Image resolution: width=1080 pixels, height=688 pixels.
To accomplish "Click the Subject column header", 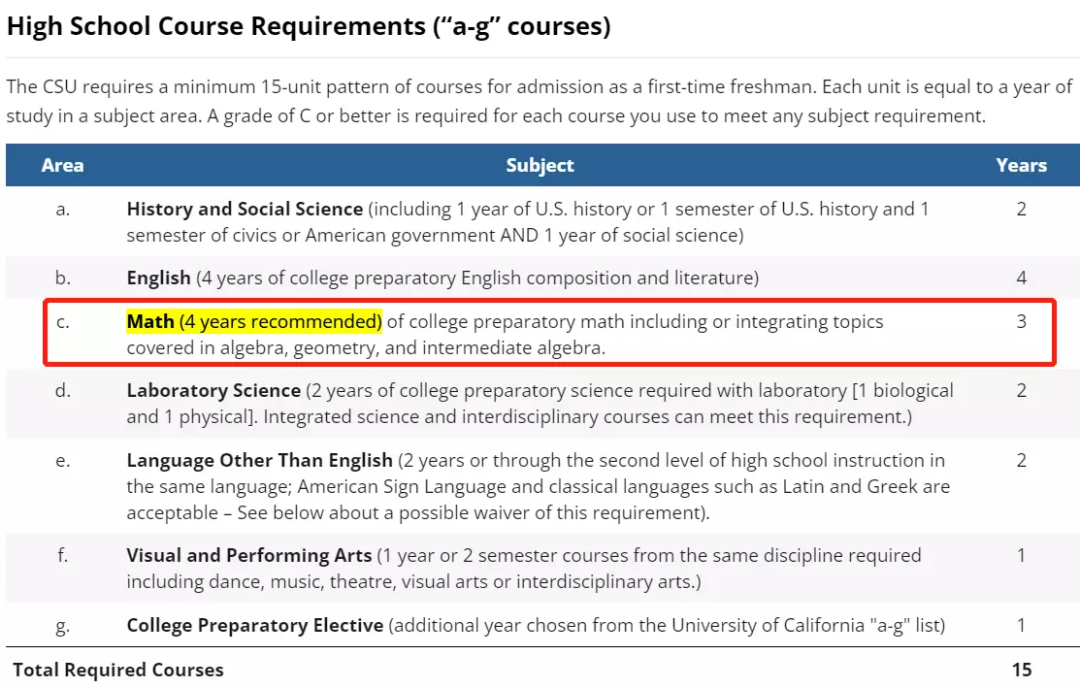I will click(540, 165).
